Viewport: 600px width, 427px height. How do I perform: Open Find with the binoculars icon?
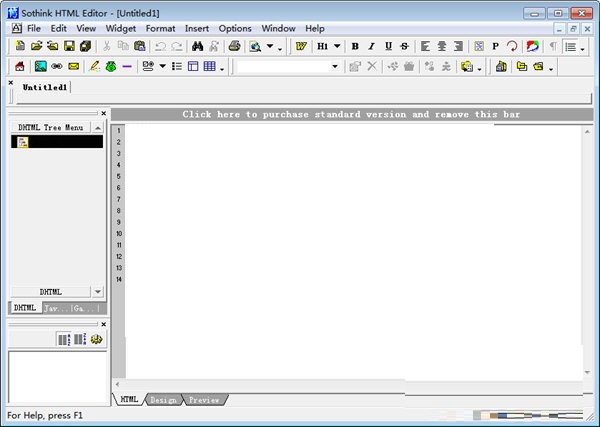coord(197,46)
